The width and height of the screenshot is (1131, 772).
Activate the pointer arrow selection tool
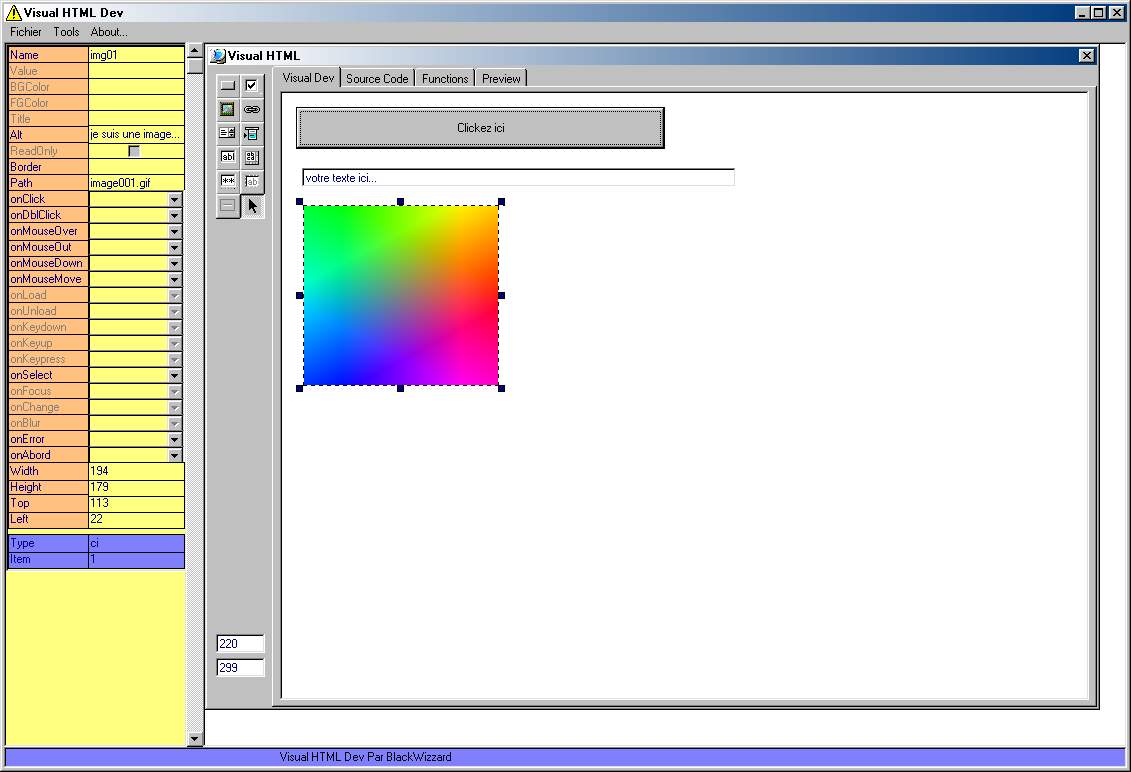pos(252,206)
